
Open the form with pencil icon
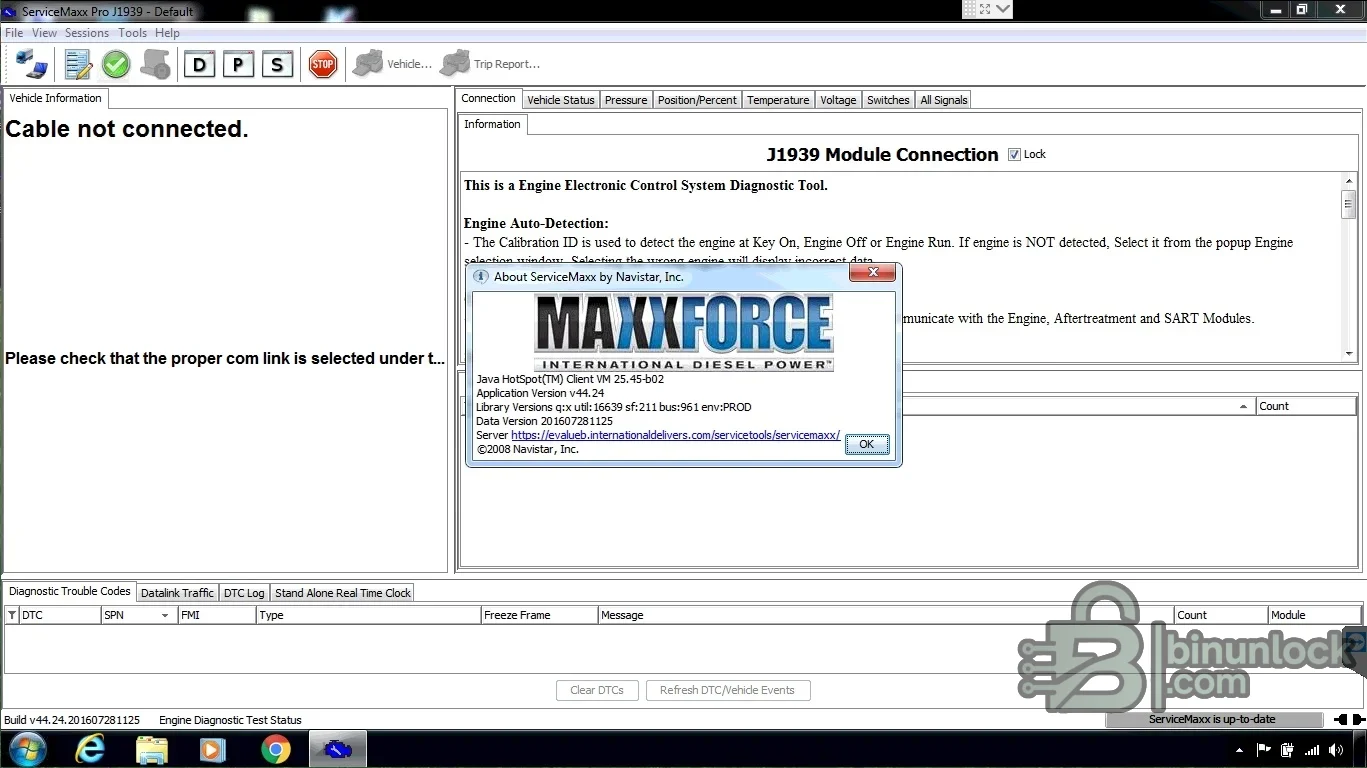click(78, 65)
